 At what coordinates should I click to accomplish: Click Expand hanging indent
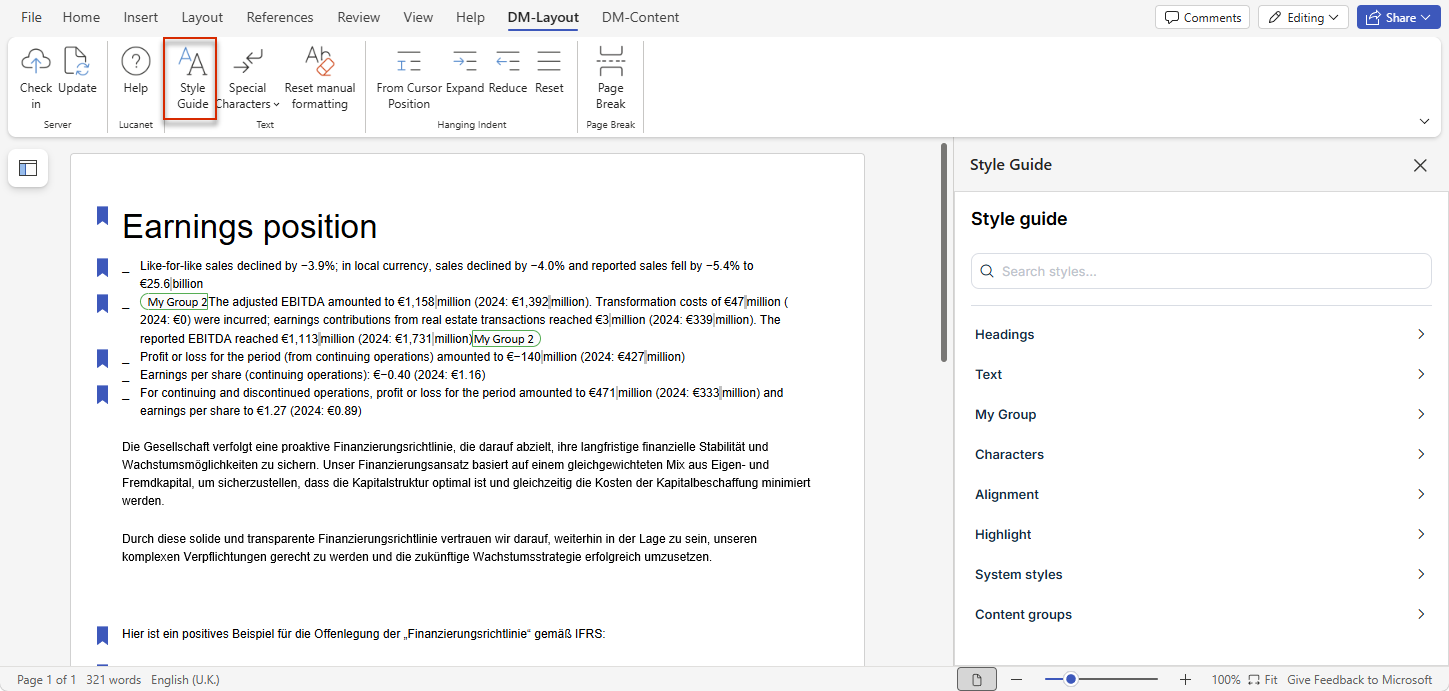(465, 72)
